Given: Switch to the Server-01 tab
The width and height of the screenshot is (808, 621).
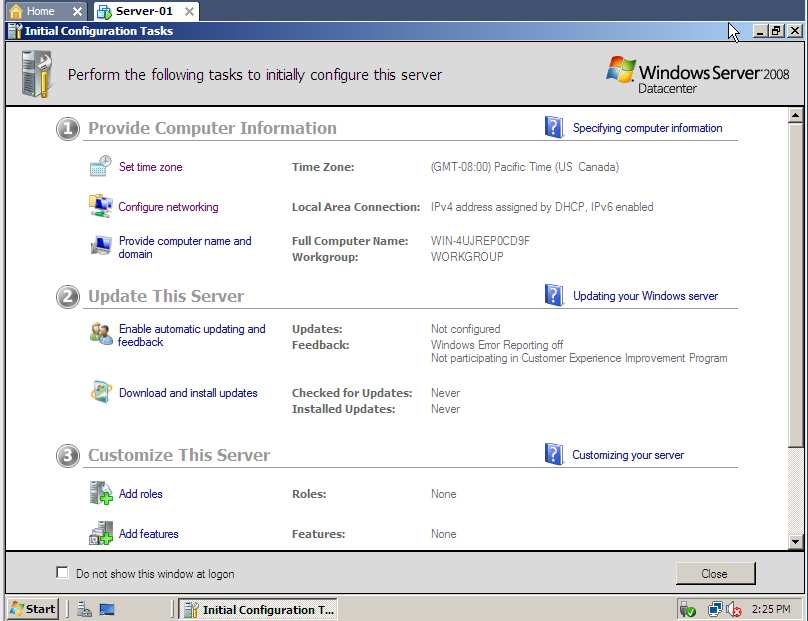Looking at the screenshot, I should 144,11.
